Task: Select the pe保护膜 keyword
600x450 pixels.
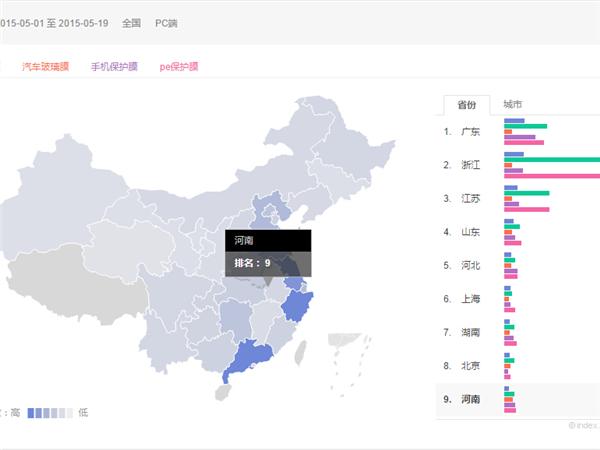Action: pyautogui.click(x=179, y=66)
